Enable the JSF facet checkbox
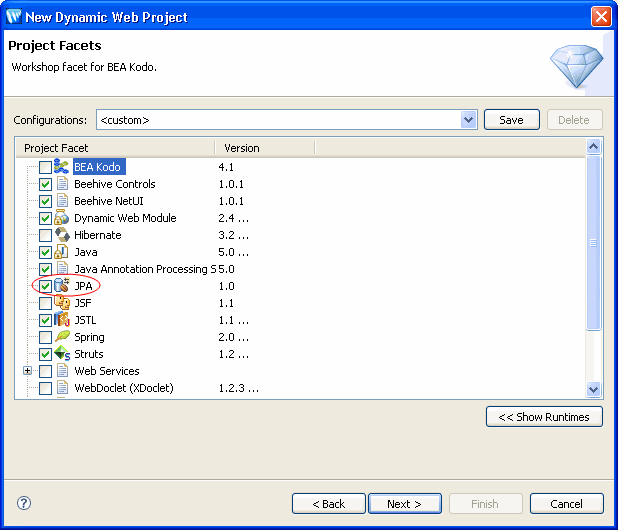 point(45,303)
